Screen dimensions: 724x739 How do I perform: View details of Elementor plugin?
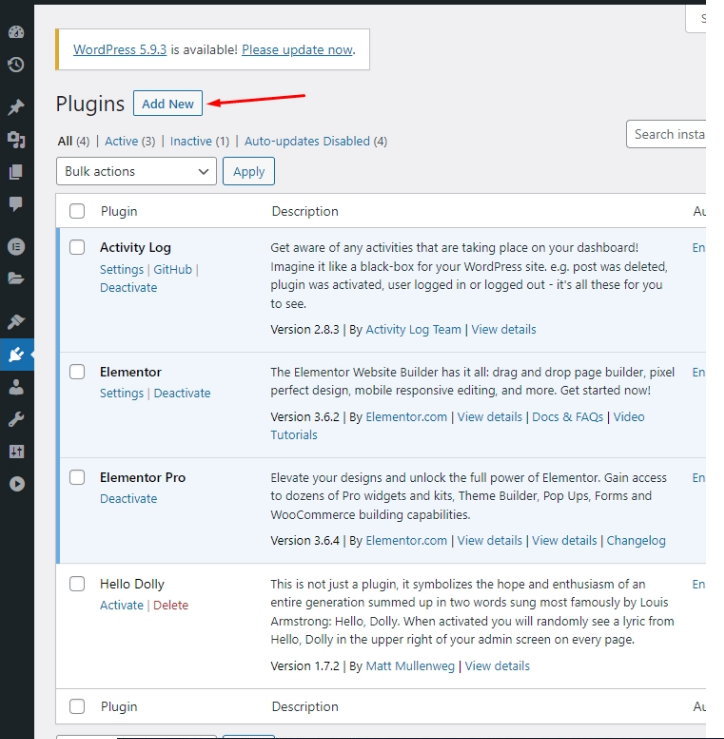pyautogui.click(x=489, y=417)
